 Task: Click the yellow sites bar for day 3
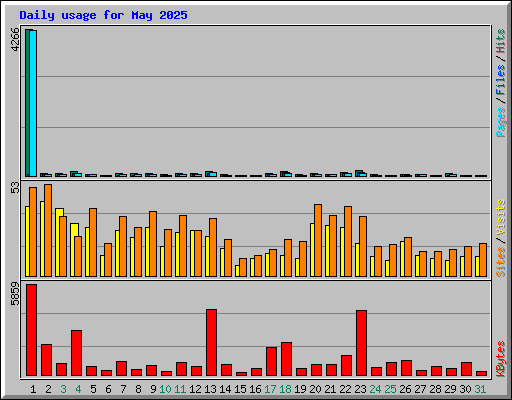[x=58, y=242]
